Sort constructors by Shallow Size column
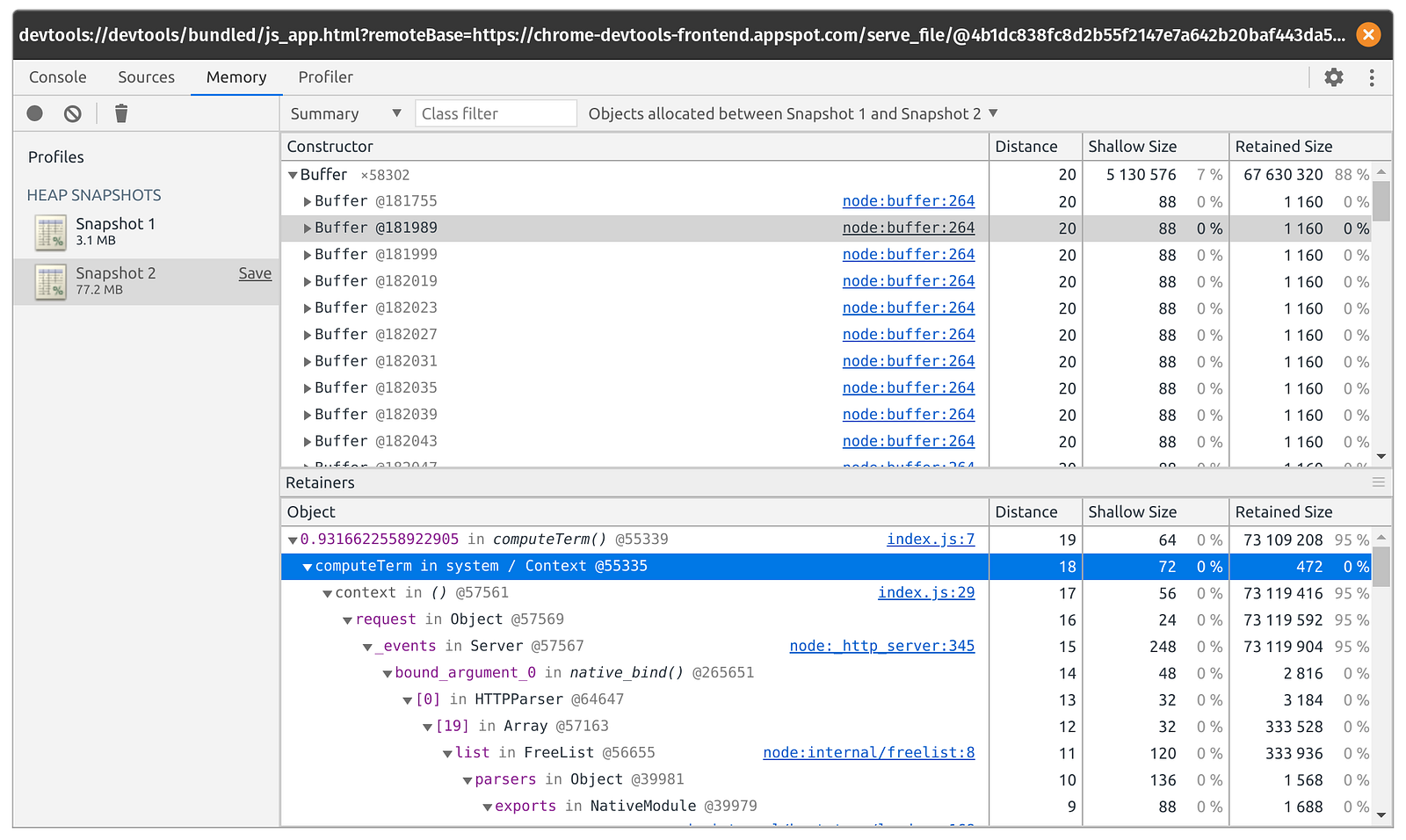Image resolution: width=1406 pixels, height=840 pixels. point(1156,147)
